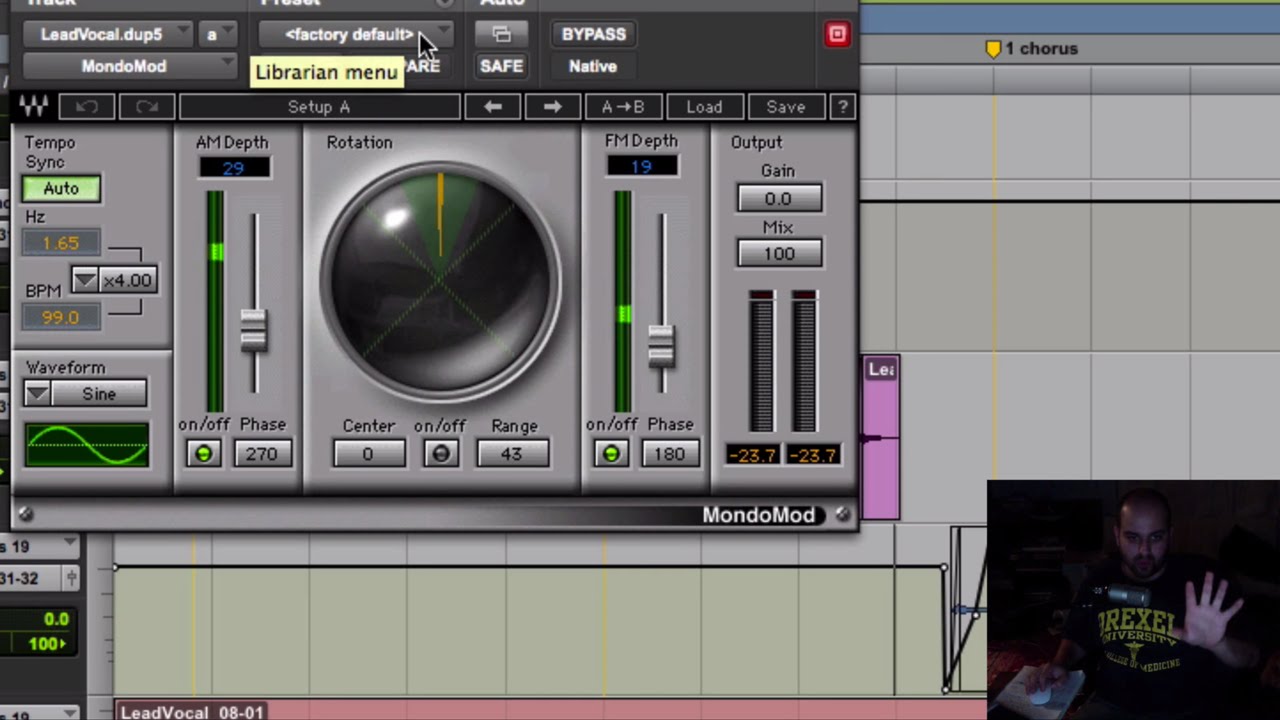Click the Hz rate field 1.65
Screen dimensions: 1280x720
click(x=61, y=243)
